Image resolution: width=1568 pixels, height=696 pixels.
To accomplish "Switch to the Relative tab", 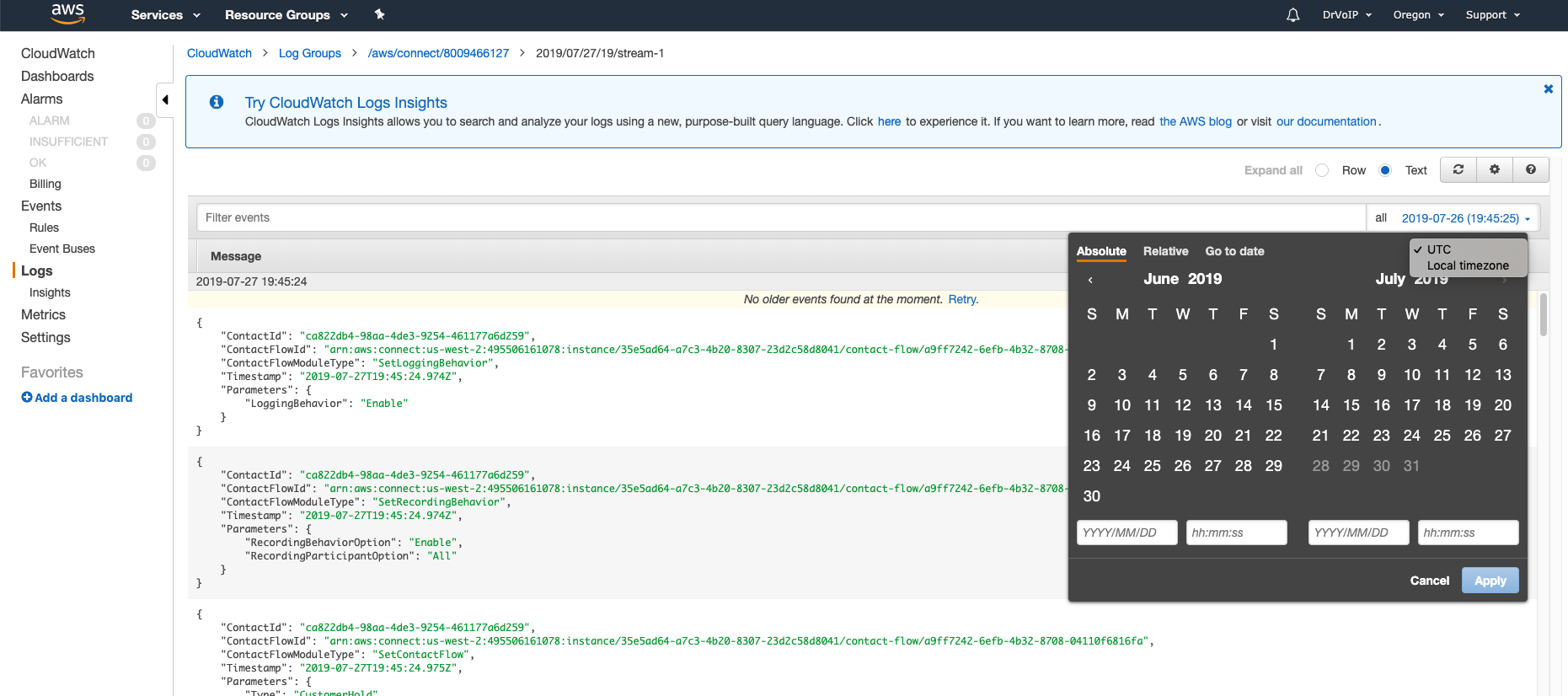I will [x=1165, y=251].
